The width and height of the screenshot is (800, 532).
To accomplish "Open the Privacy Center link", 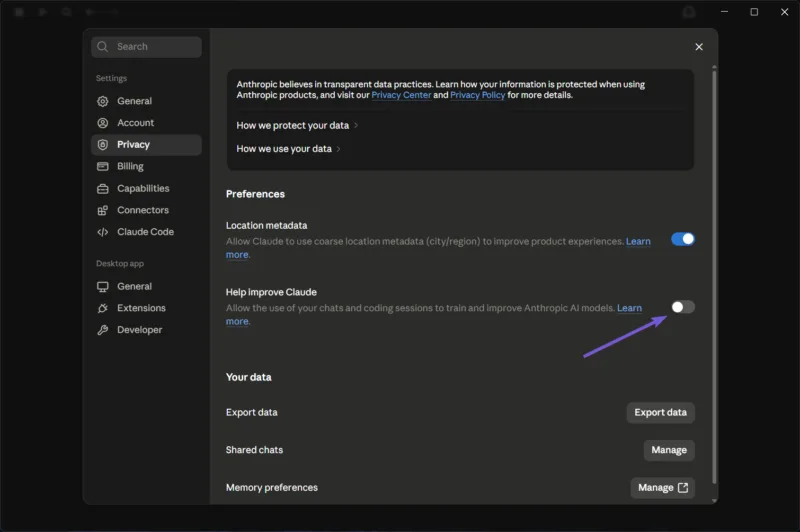I will [x=401, y=95].
